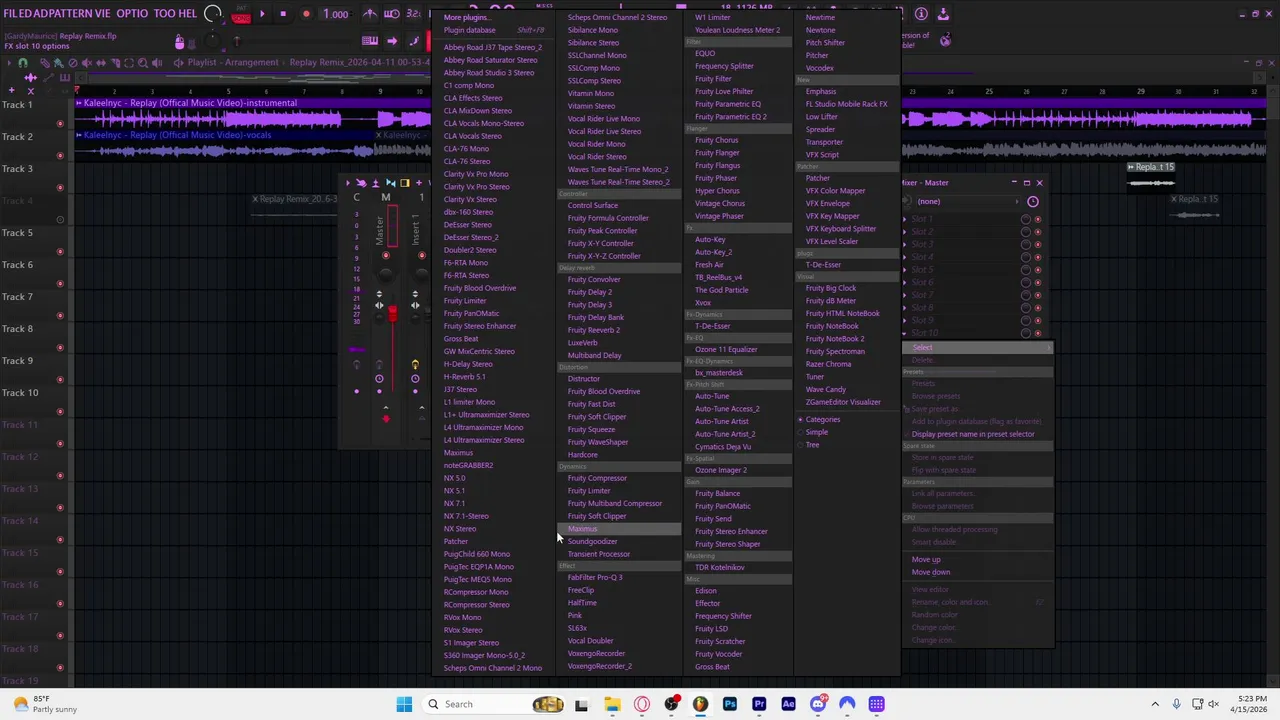Toggle Slot 1 enable light in mixer
Screen dimensions: 1280x720
click(1037, 219)
